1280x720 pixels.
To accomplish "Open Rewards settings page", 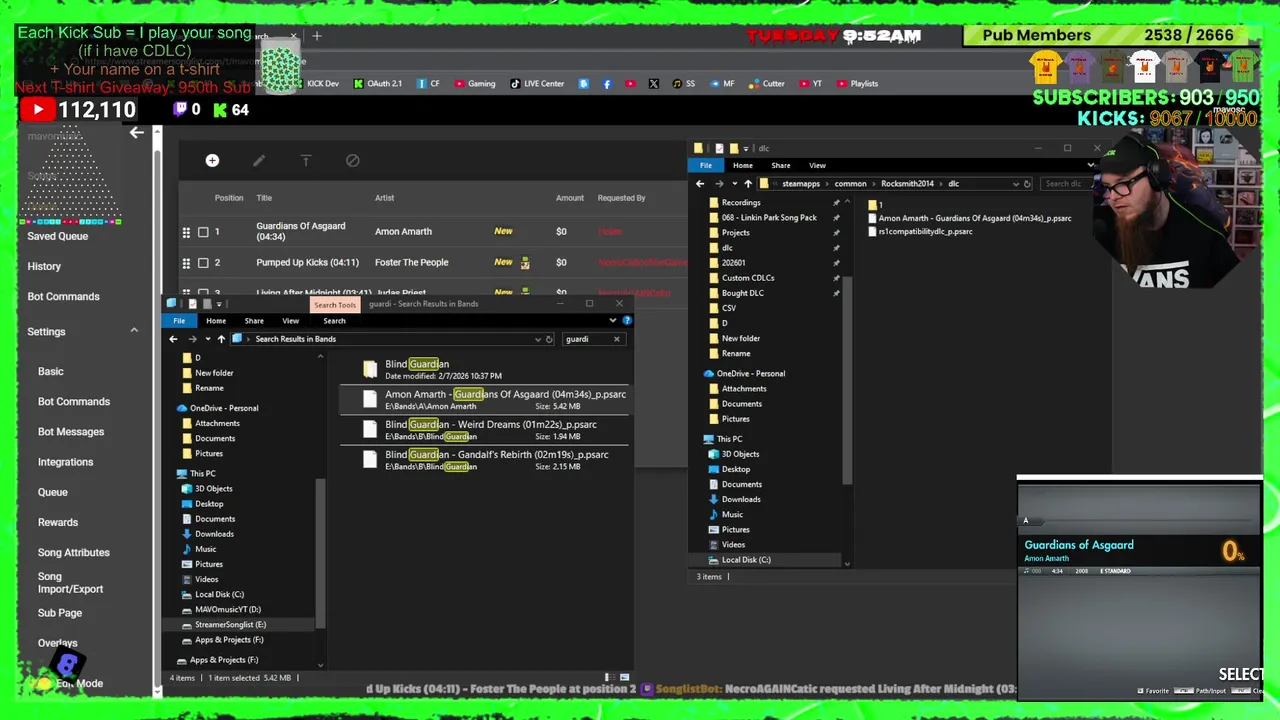I will pos(58,522).
